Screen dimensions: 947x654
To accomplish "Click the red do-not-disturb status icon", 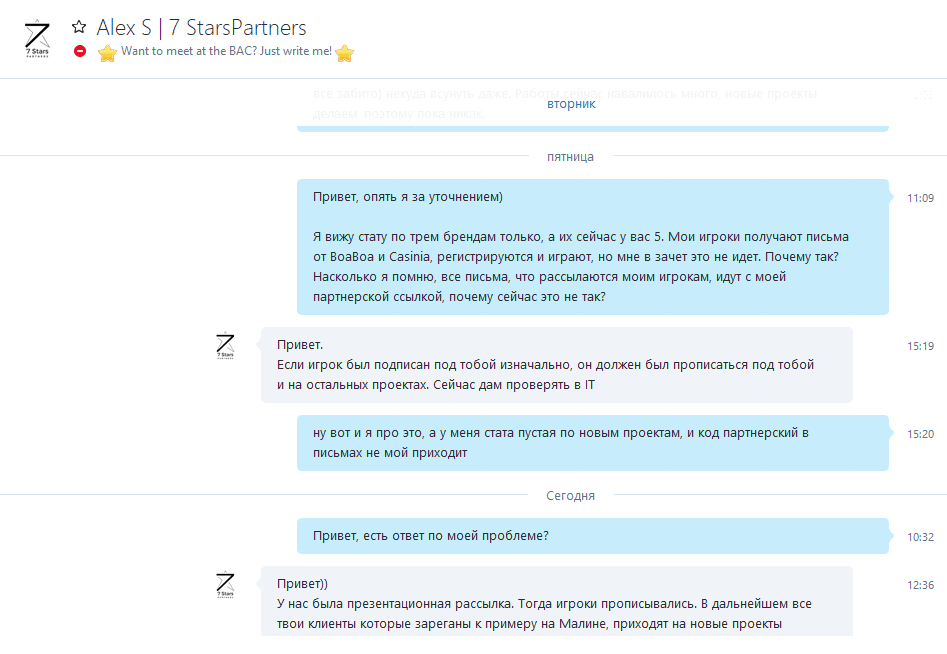I will [x=80, y=51].
